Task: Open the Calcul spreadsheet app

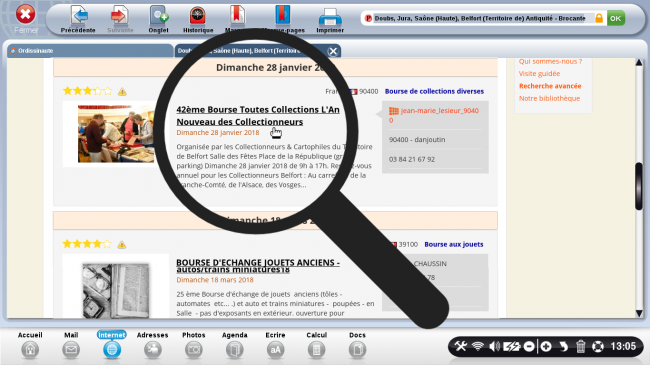Action: click(x=316, y=345)
